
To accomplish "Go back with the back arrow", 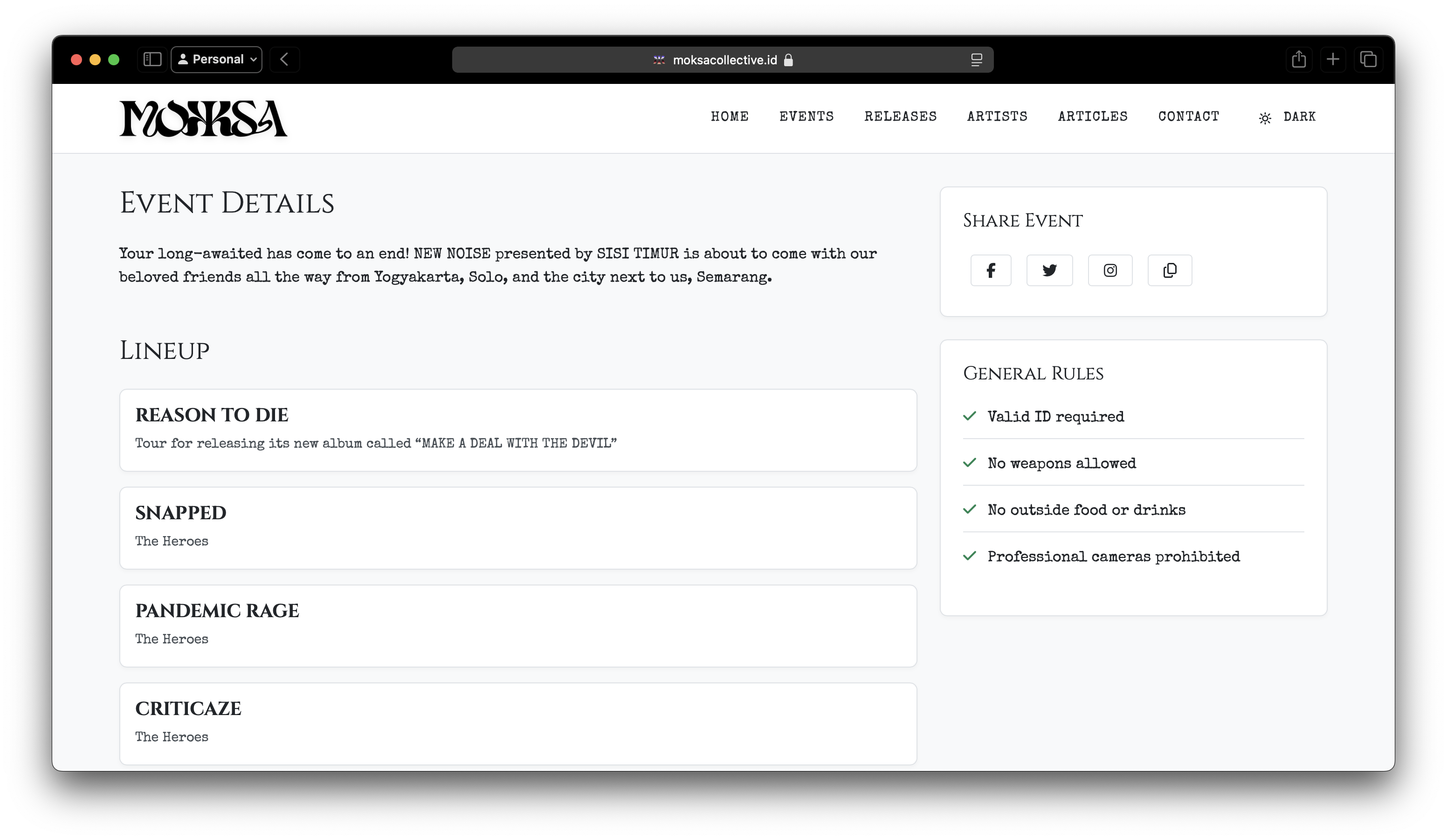I will coord(284,59).
